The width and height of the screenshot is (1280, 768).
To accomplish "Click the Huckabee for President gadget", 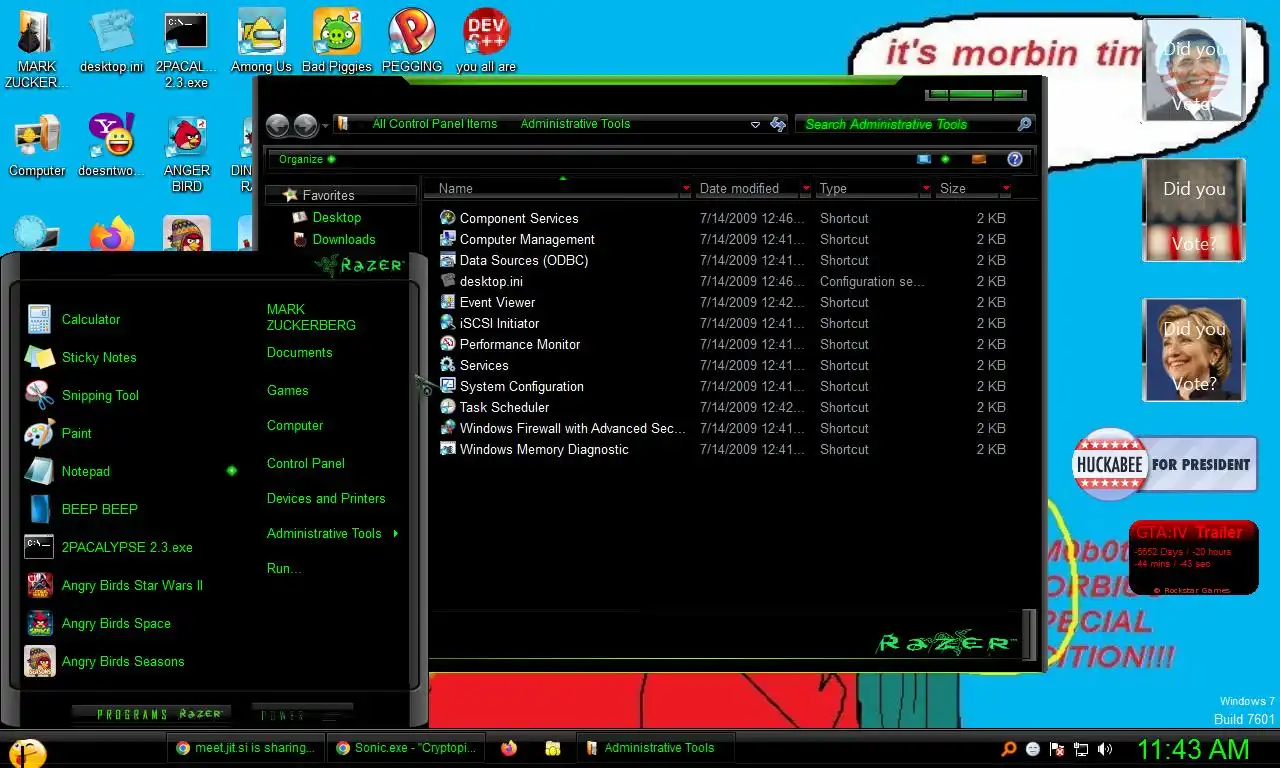I will 1165,464.
